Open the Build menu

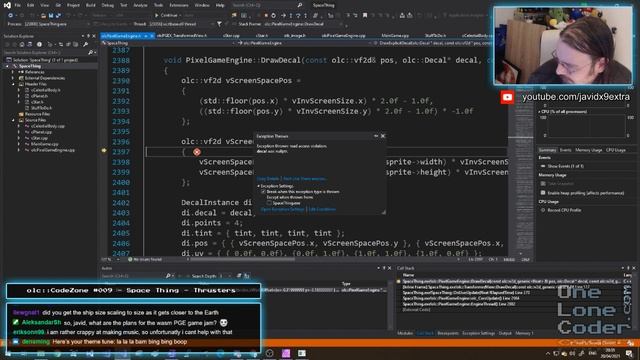point(91,5)
